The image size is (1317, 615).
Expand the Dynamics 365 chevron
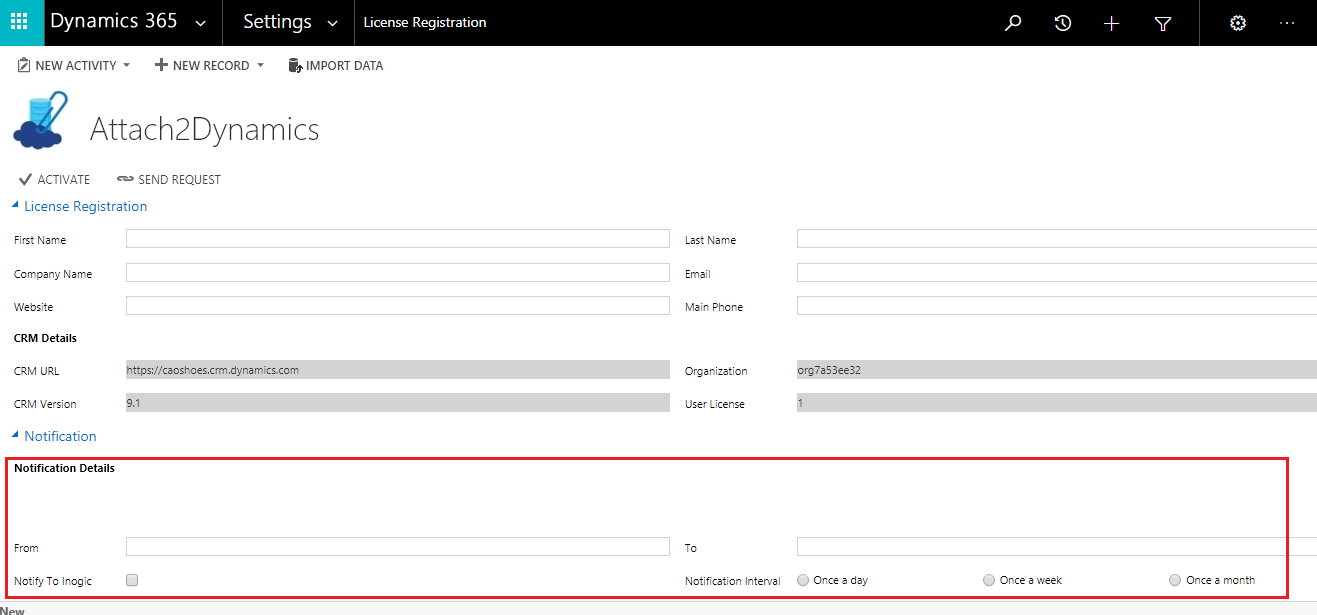[x=201, y=23]
